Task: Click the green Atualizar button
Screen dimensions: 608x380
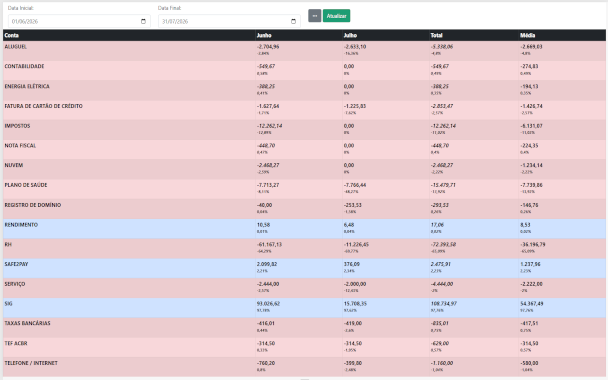Action: point(336,16)
